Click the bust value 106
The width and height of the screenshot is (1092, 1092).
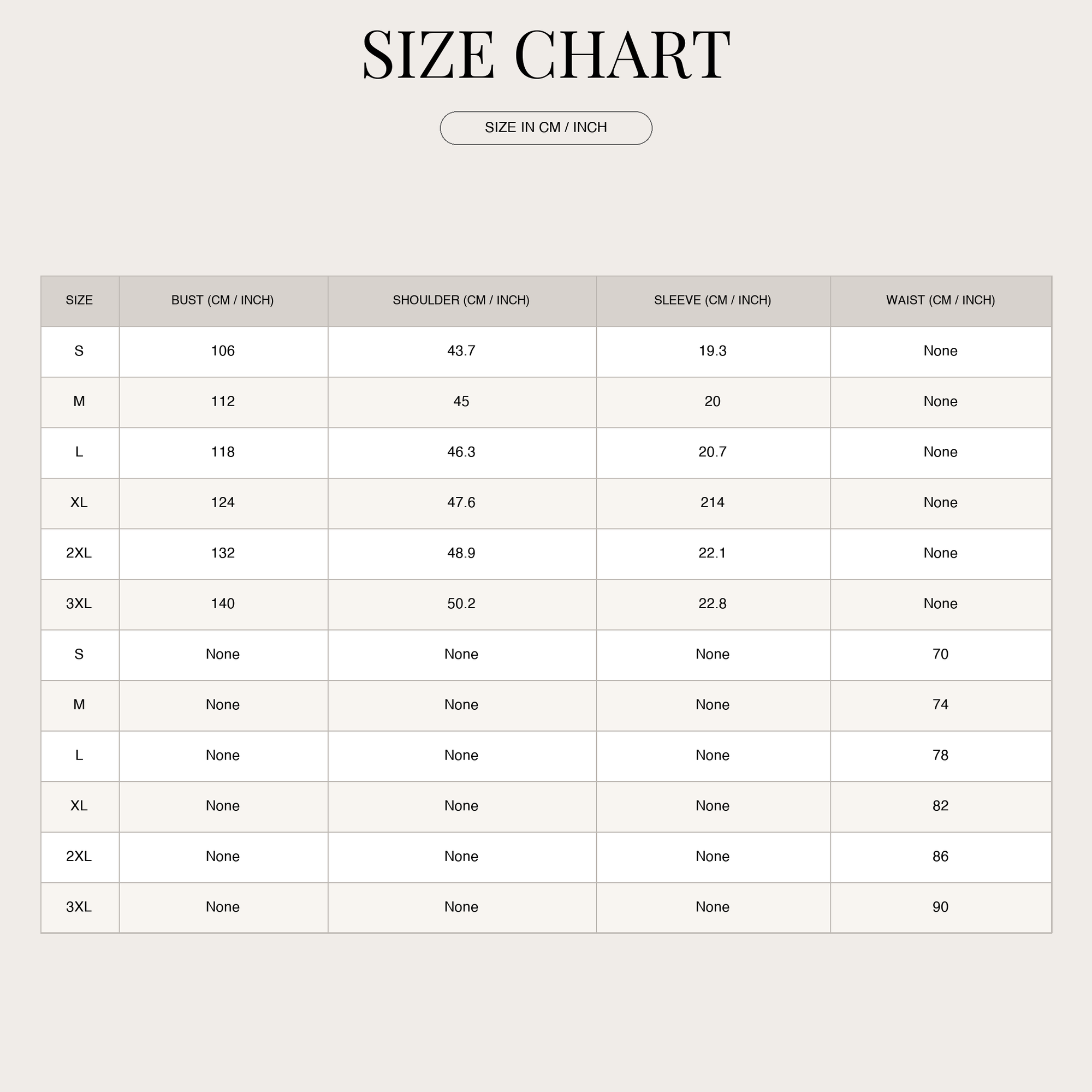coord(223,351)
